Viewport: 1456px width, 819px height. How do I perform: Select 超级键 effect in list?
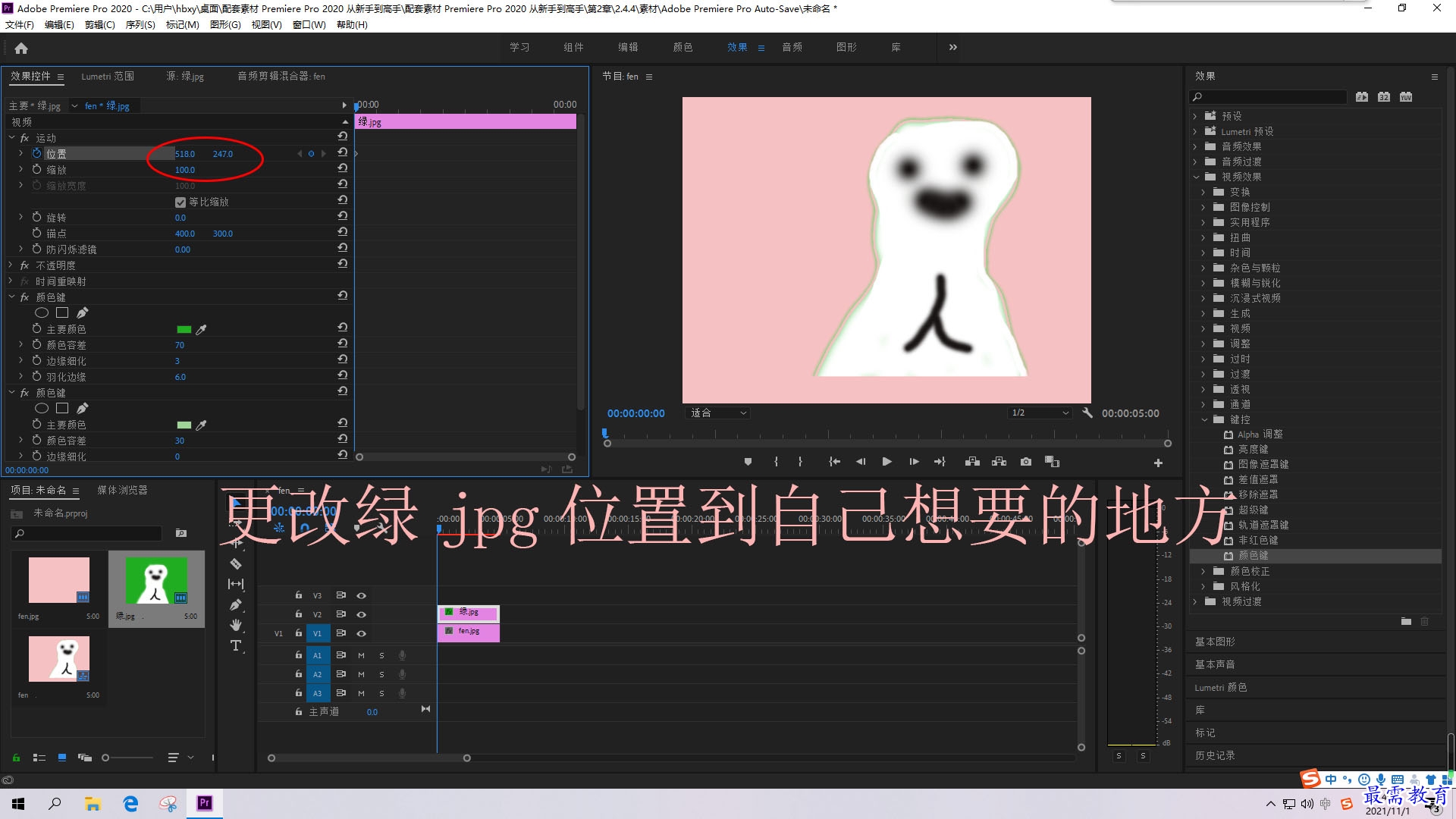[1253, 510]
